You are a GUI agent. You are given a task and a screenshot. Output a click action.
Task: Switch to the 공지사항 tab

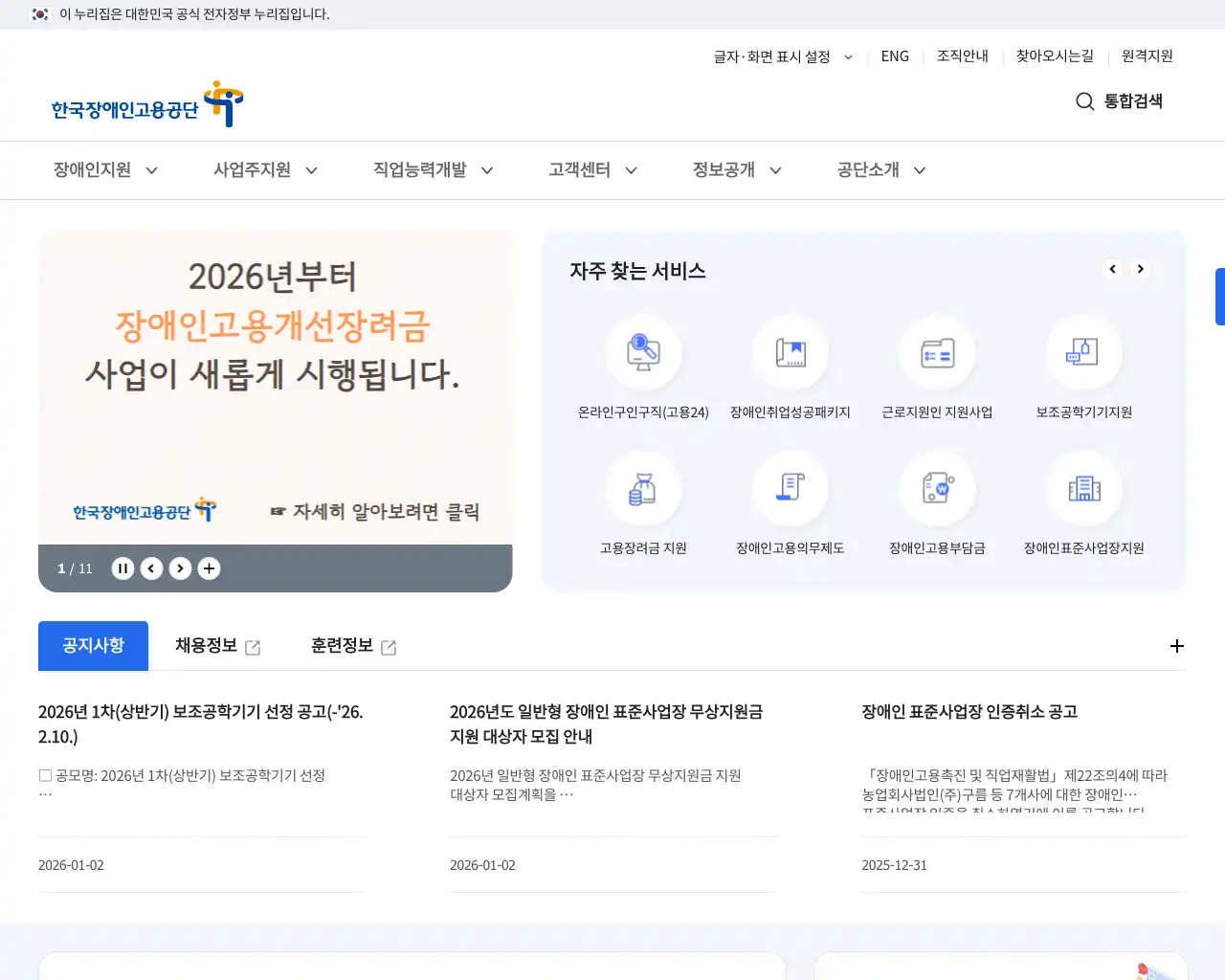[93, 646]
